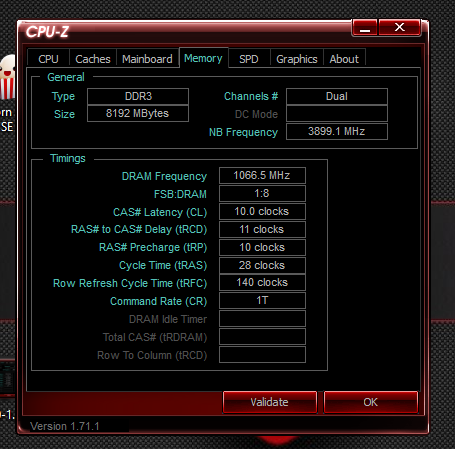Click the empty DC Mode field
The height and width of the screenshot is (449, 455).
click(337, 114)
